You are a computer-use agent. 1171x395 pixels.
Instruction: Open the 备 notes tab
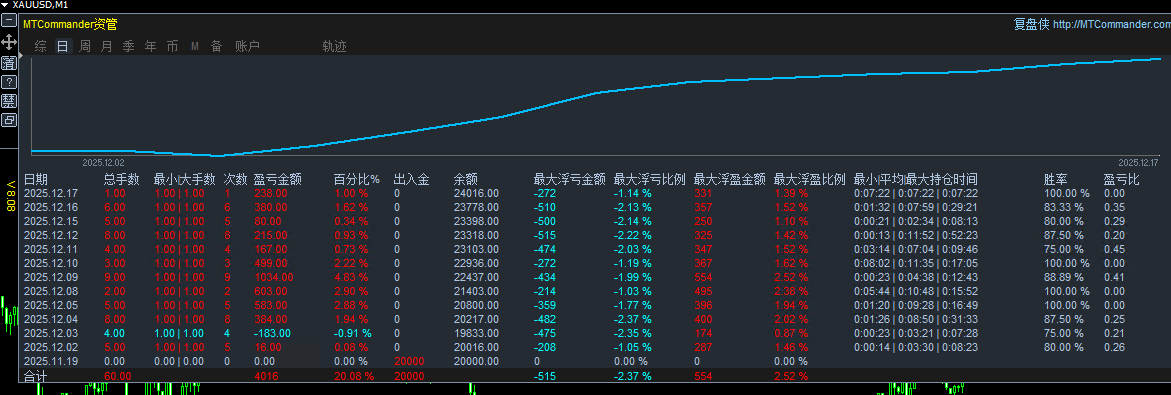(217, 46)
